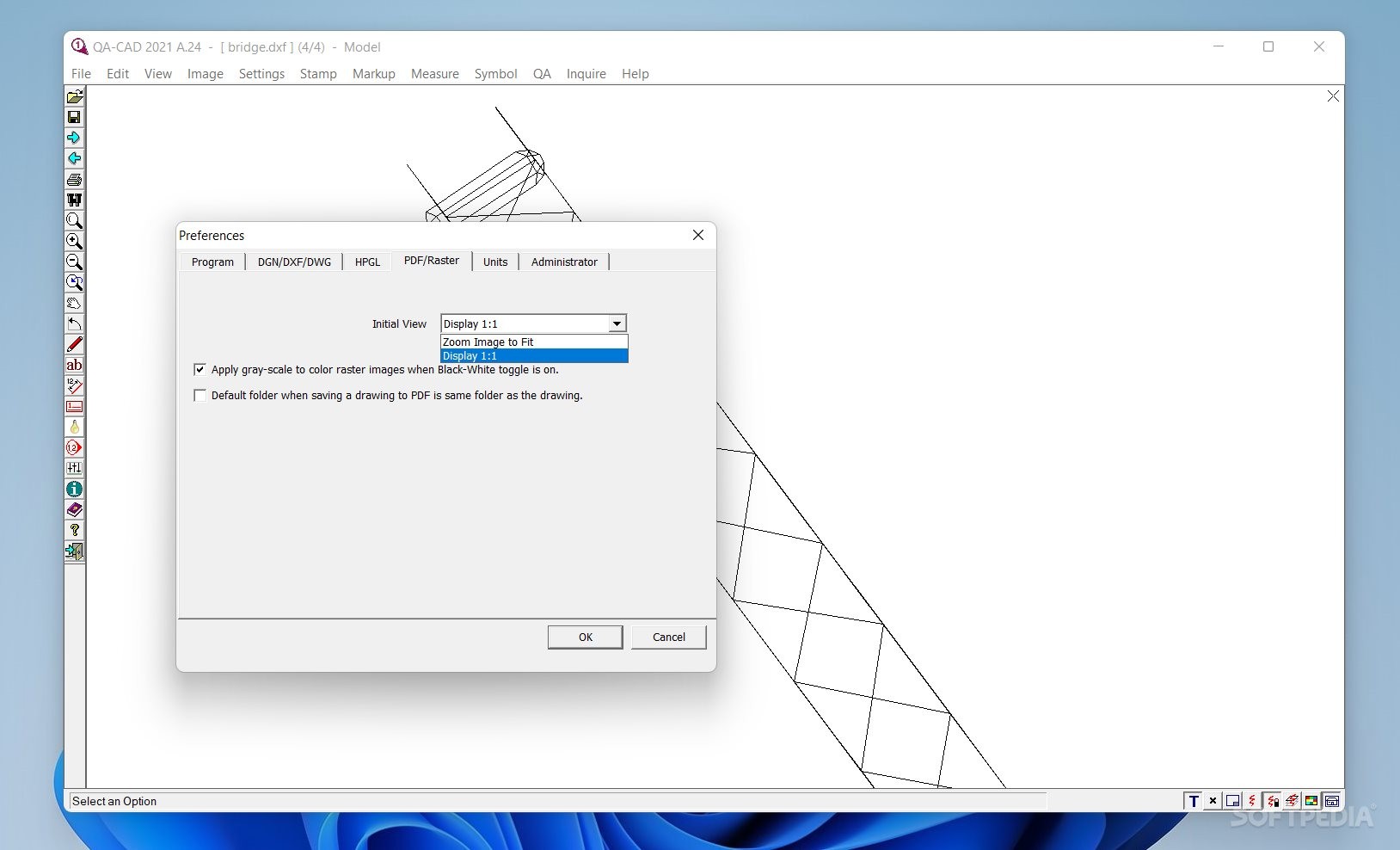
Task: Click the Zoom Out minus magnifier icon
Action: (x=75, y=262)
